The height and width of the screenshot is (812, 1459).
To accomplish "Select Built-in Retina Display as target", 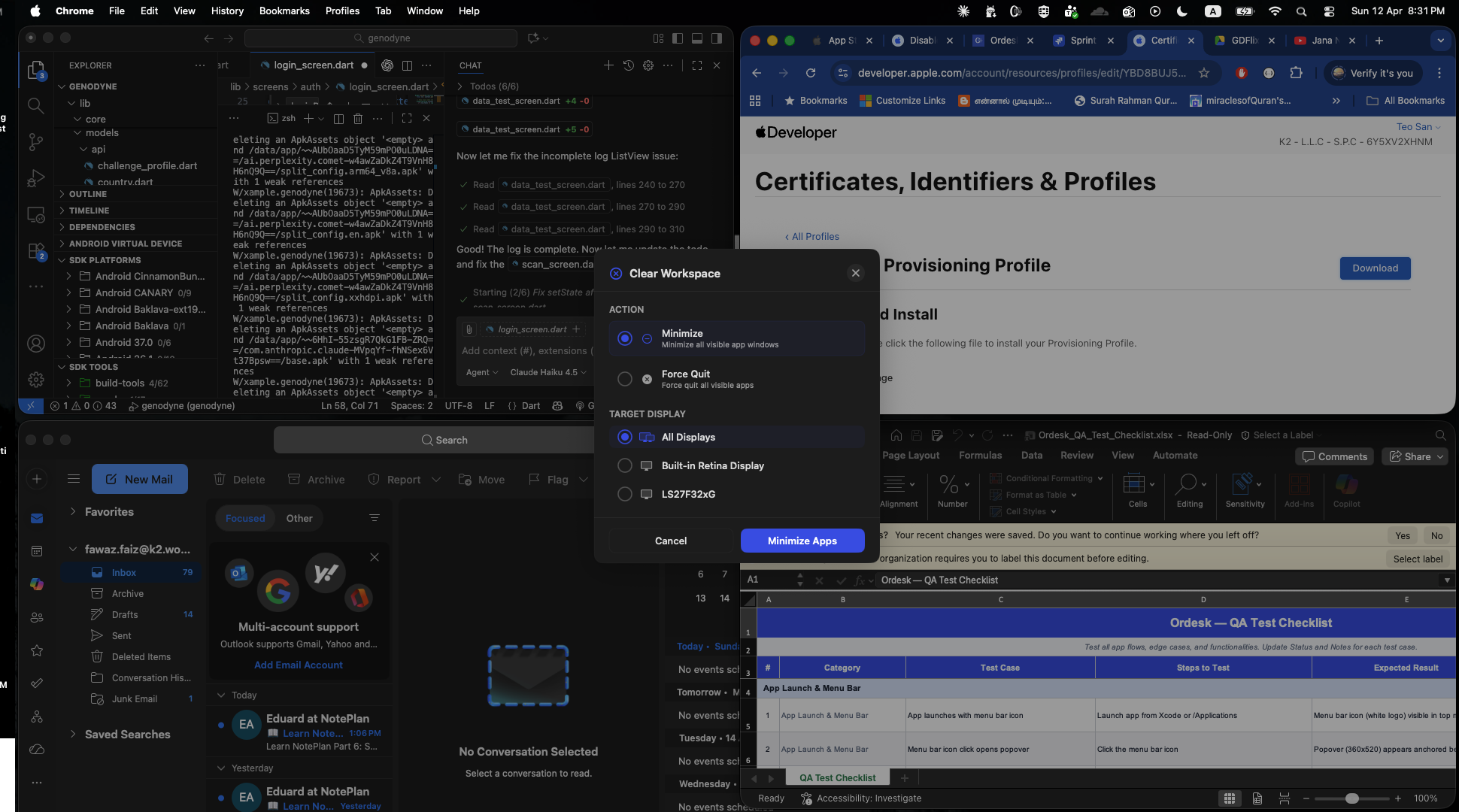I will click(624, 465).
